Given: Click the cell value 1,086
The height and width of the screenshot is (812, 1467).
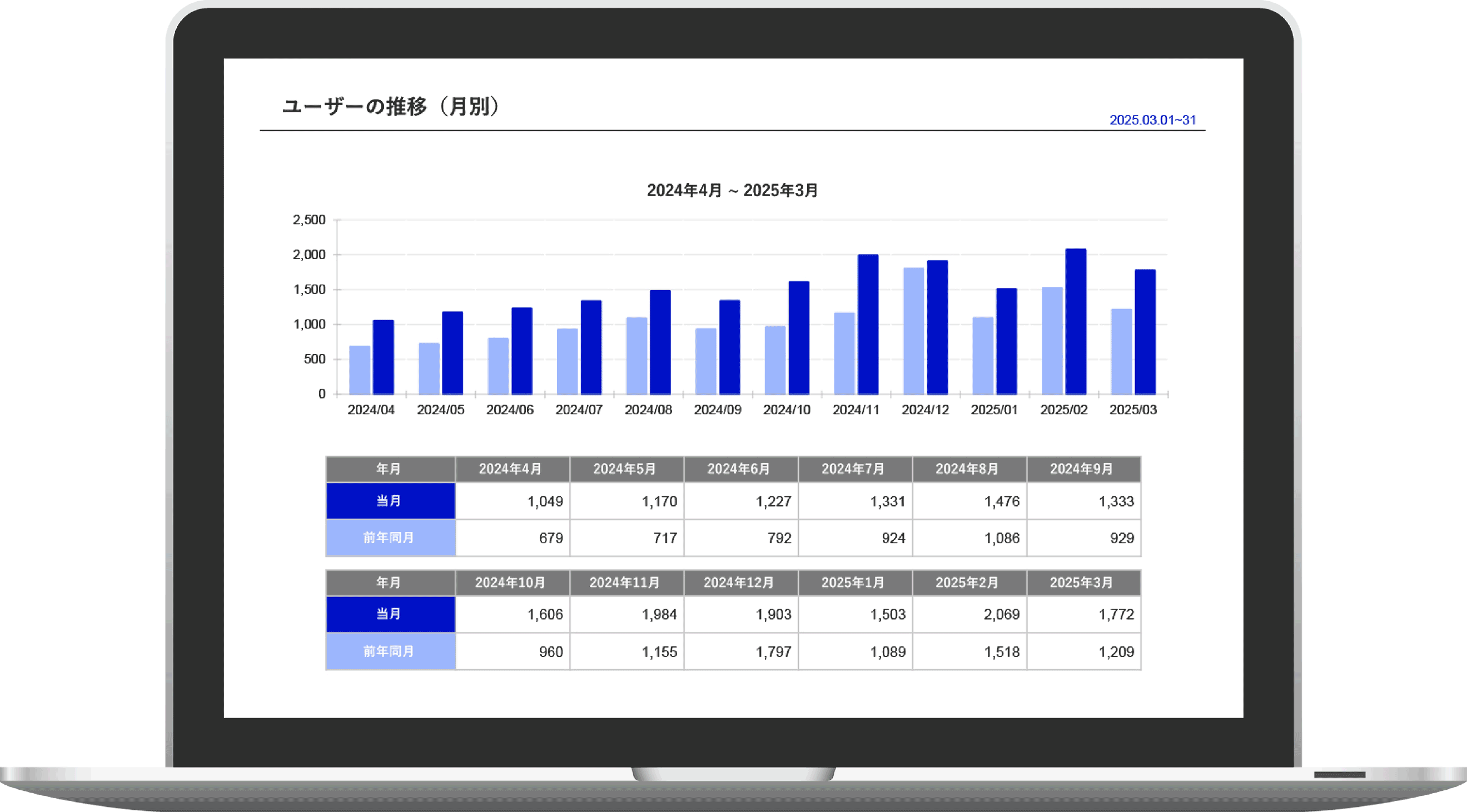Looking at the screenshot, I should pos(1002,538).
